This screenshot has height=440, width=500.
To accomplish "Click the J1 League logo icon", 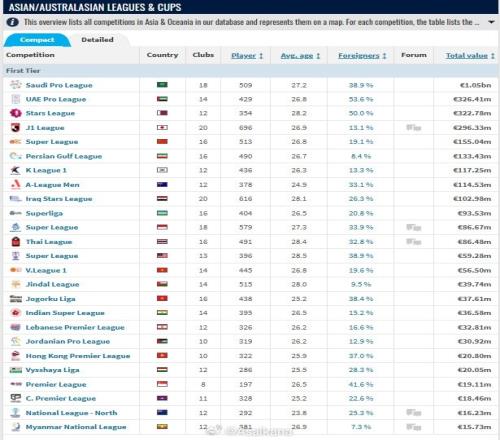I will click(x=15, y=128).
